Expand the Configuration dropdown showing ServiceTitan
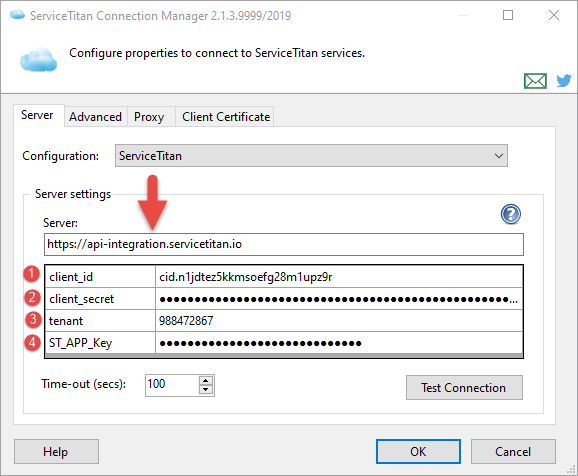Screen dimensions: 578x476 coord(311,156)
